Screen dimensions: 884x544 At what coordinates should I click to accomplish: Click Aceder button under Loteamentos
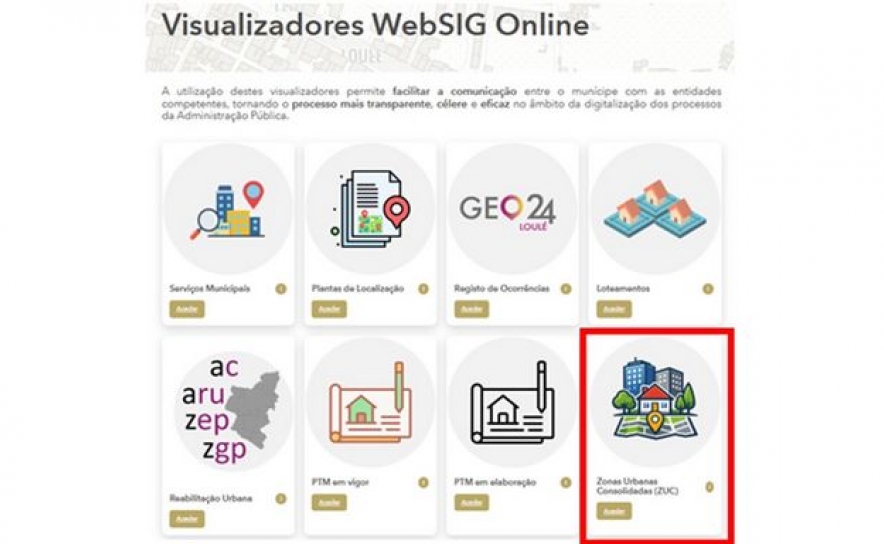(614, 309)
